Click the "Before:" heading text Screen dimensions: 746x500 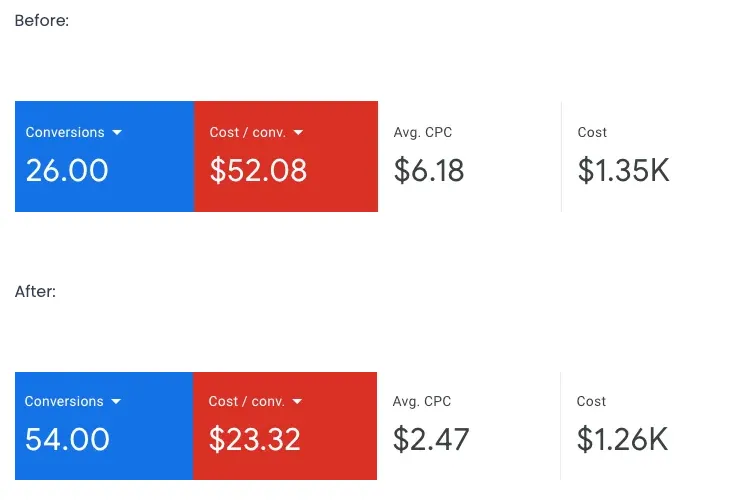[x=42, y=21]
